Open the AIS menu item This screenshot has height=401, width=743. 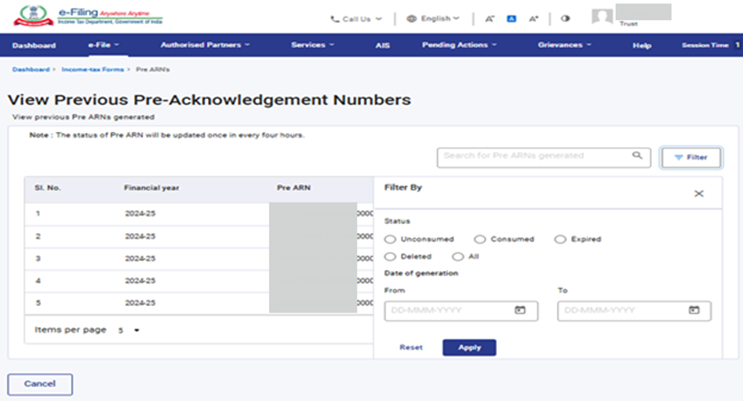(382, 45)
